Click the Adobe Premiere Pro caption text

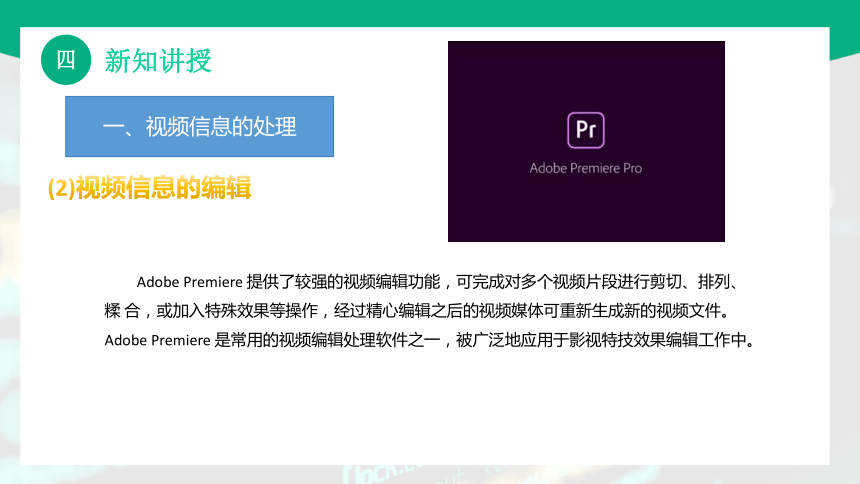586,168
